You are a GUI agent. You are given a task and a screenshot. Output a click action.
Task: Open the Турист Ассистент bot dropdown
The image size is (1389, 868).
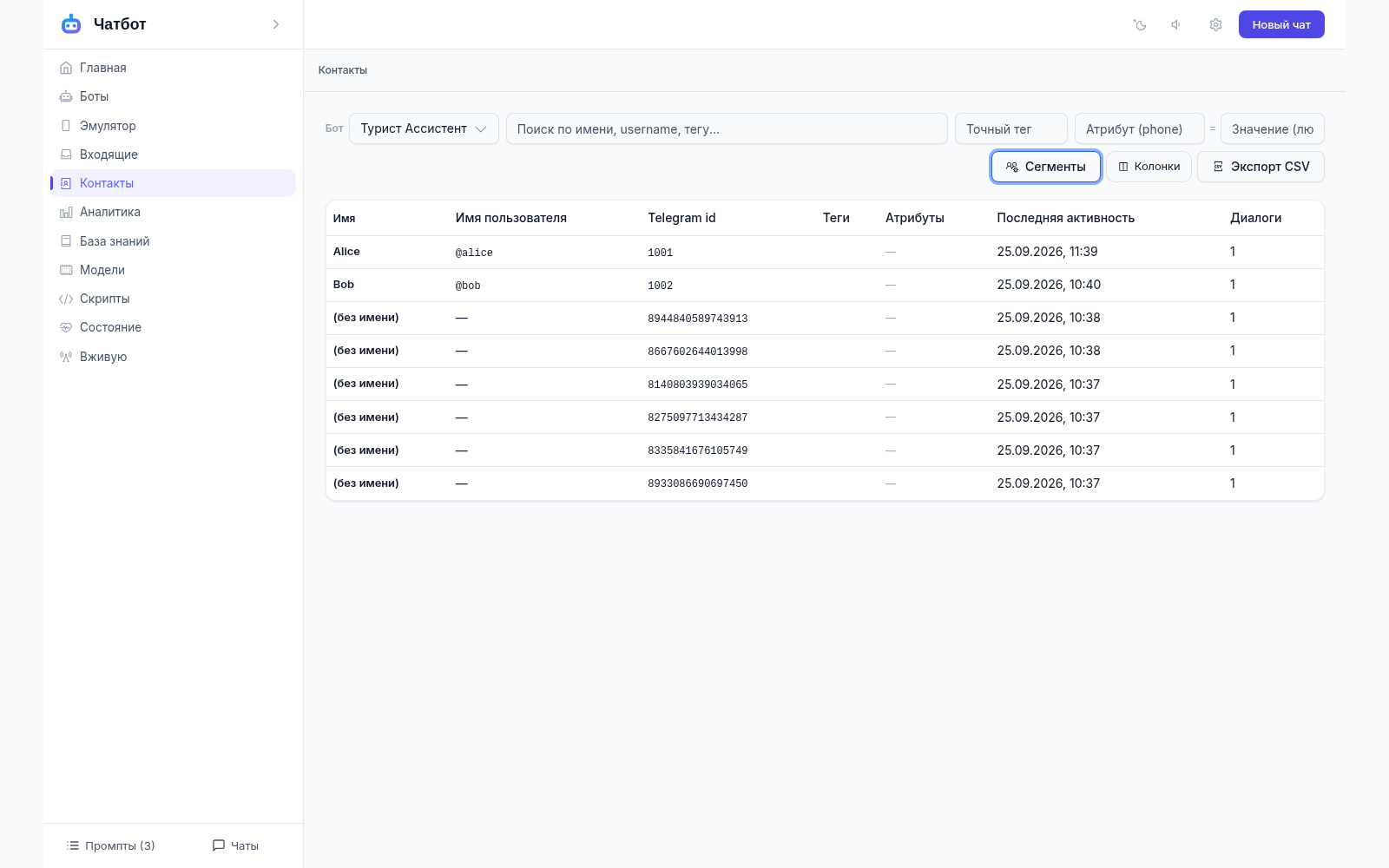pyautogui.click(x=424, y=128)
